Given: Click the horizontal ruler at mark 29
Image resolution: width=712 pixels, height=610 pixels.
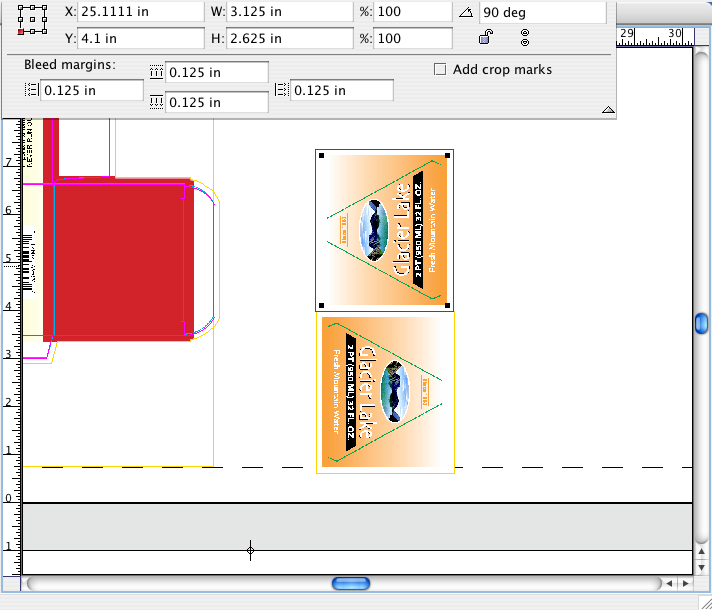Looking at the screenshot, I should pos(627,35).
